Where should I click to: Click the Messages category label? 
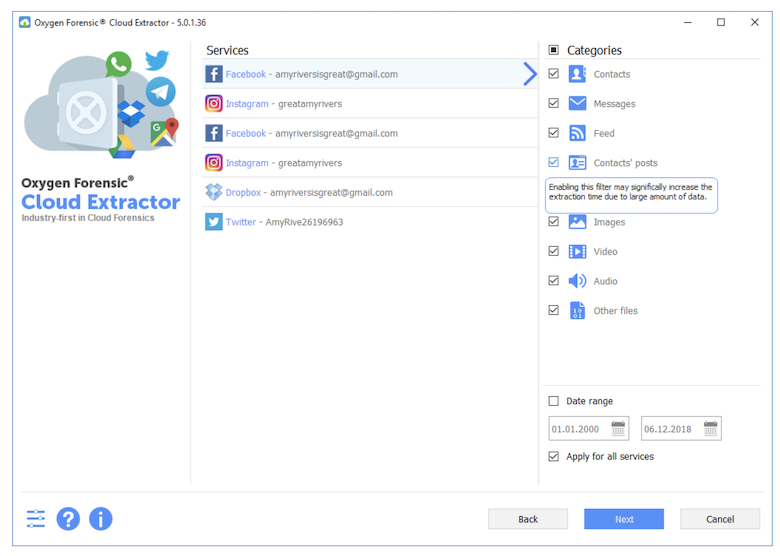tap(614, 104)
